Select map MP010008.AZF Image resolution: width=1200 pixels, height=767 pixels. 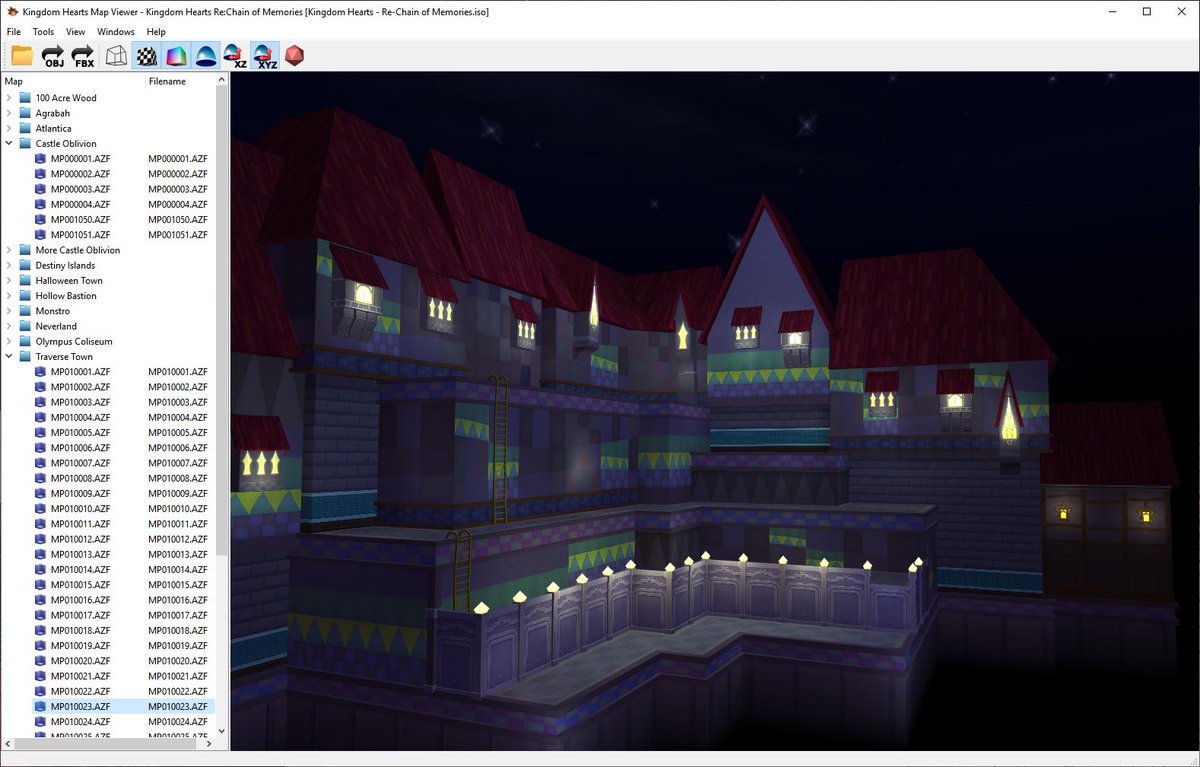click(80, 478)
